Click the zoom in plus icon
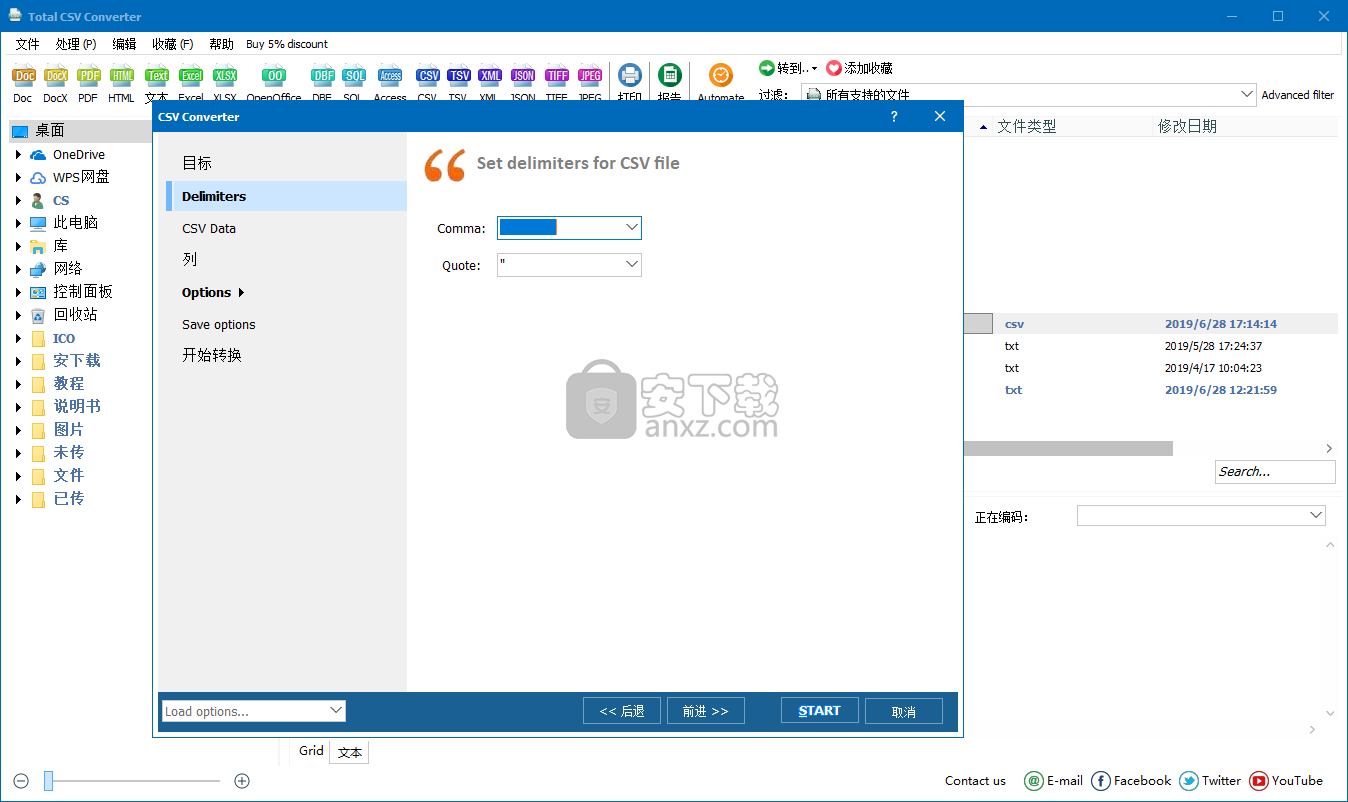The image size is (1348, 802). [241, 781]
